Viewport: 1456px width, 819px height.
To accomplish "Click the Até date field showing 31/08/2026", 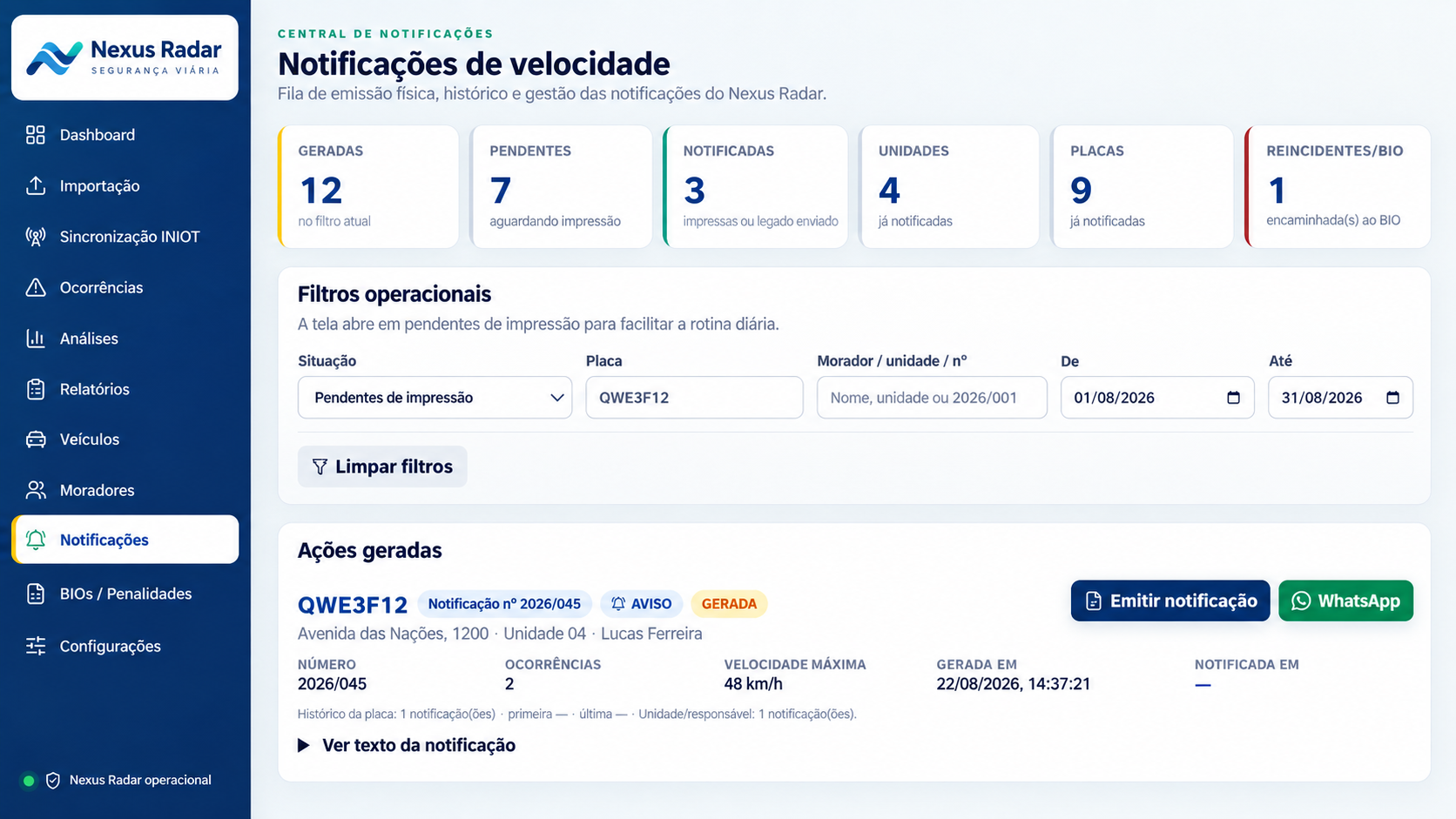I will pyautogui.click(x=1340, y=398).
